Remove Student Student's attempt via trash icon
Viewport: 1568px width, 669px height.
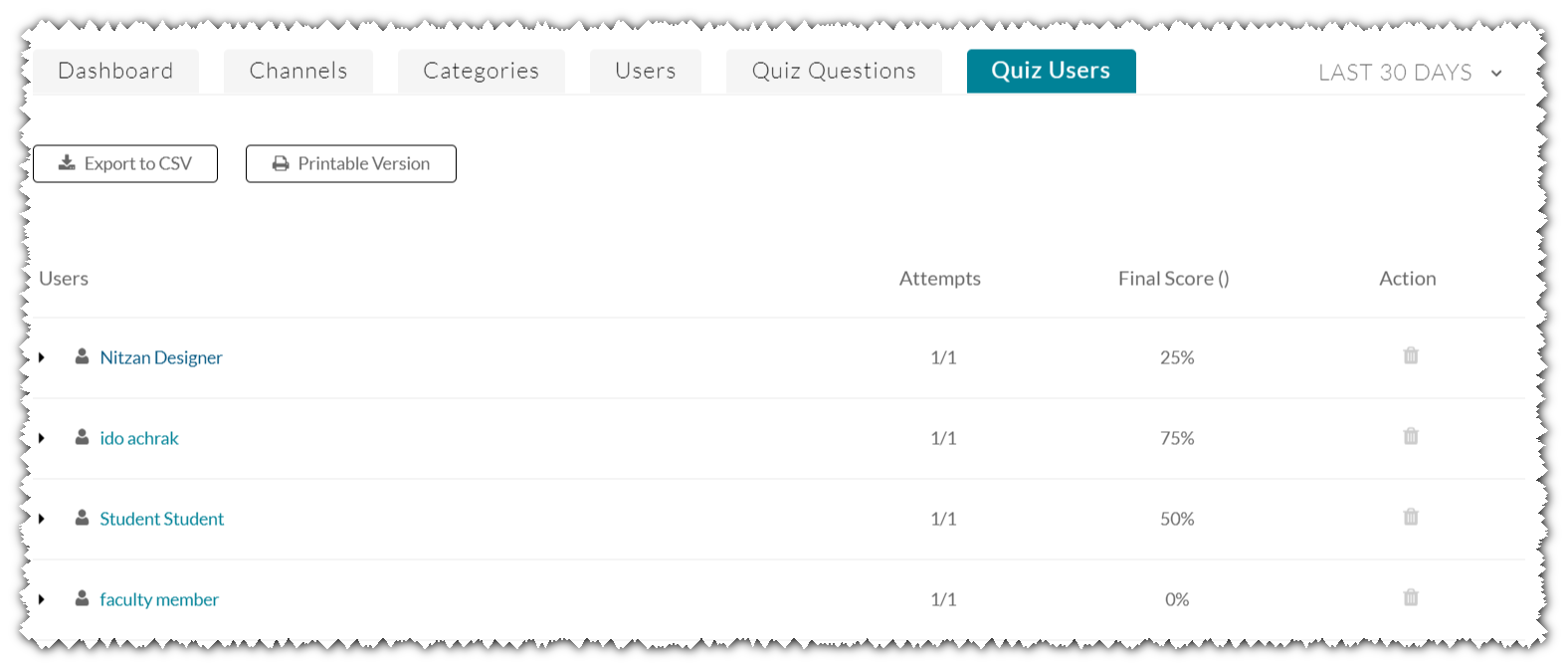[x=1410, y=517]
